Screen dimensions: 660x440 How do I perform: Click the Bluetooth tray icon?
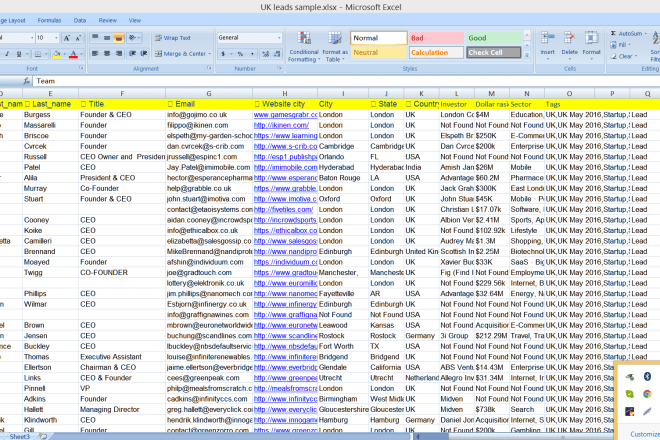click(647, 376)
